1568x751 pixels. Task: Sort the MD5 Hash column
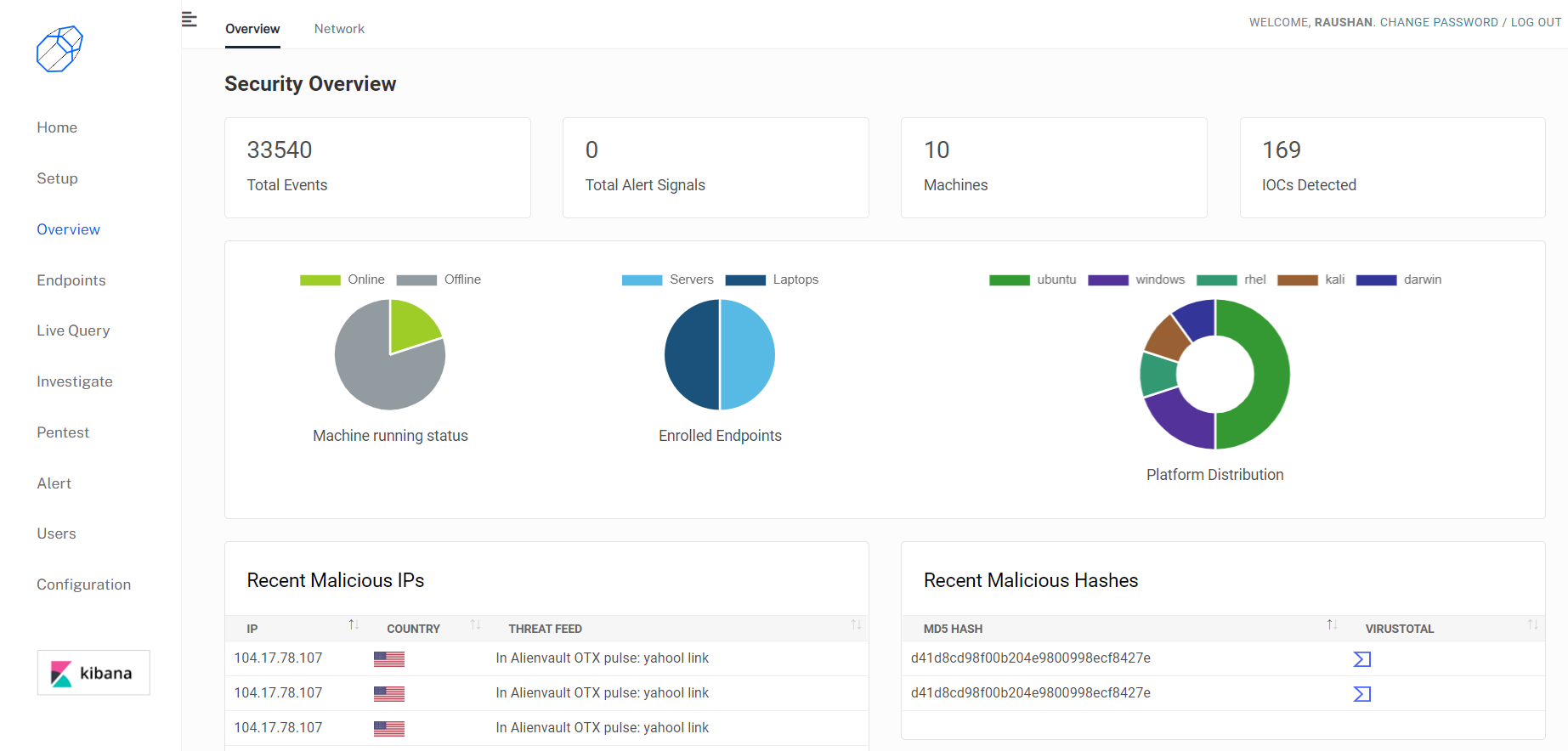tap(1332, 625)
